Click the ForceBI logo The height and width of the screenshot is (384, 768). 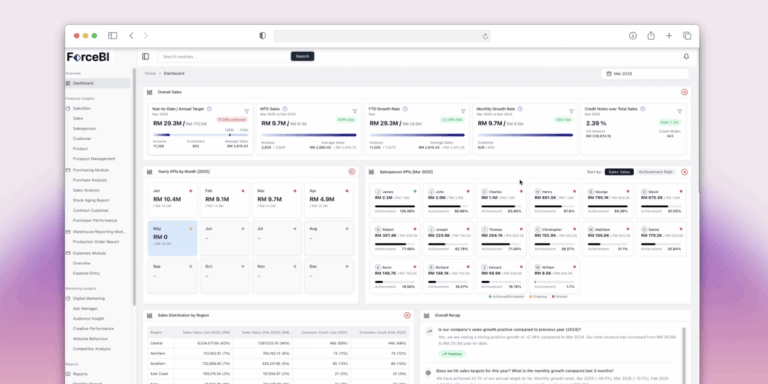coord(88,57)
